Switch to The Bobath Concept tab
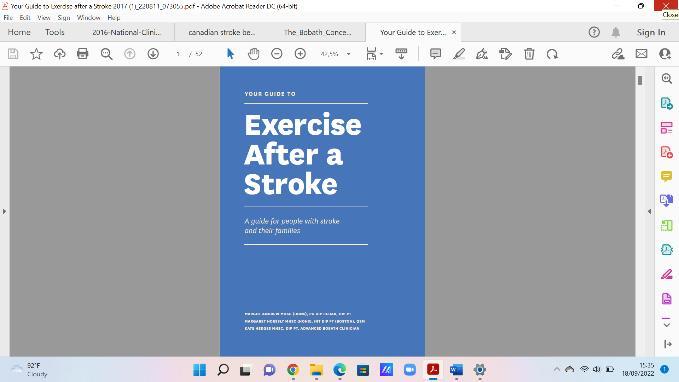 [x=317, y=32]
